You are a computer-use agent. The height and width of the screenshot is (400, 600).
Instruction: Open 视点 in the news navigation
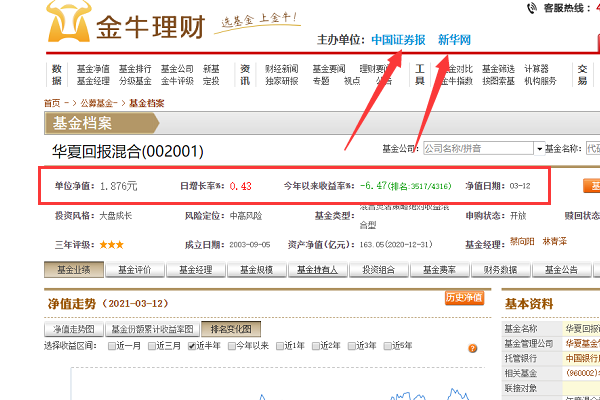pyautogui.click(x=352, y=81)
